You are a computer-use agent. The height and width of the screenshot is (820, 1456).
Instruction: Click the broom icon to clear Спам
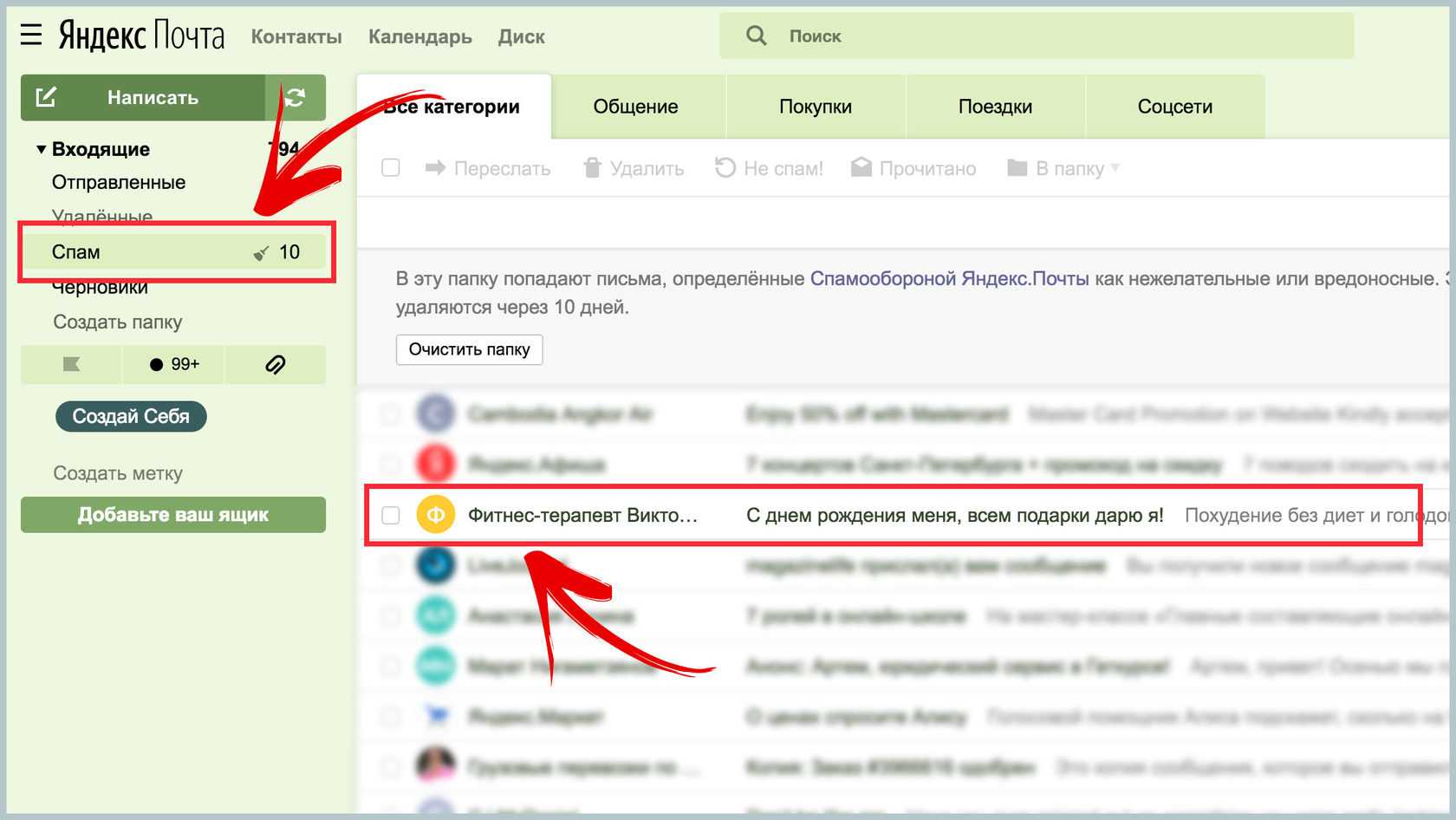point(261,252)
